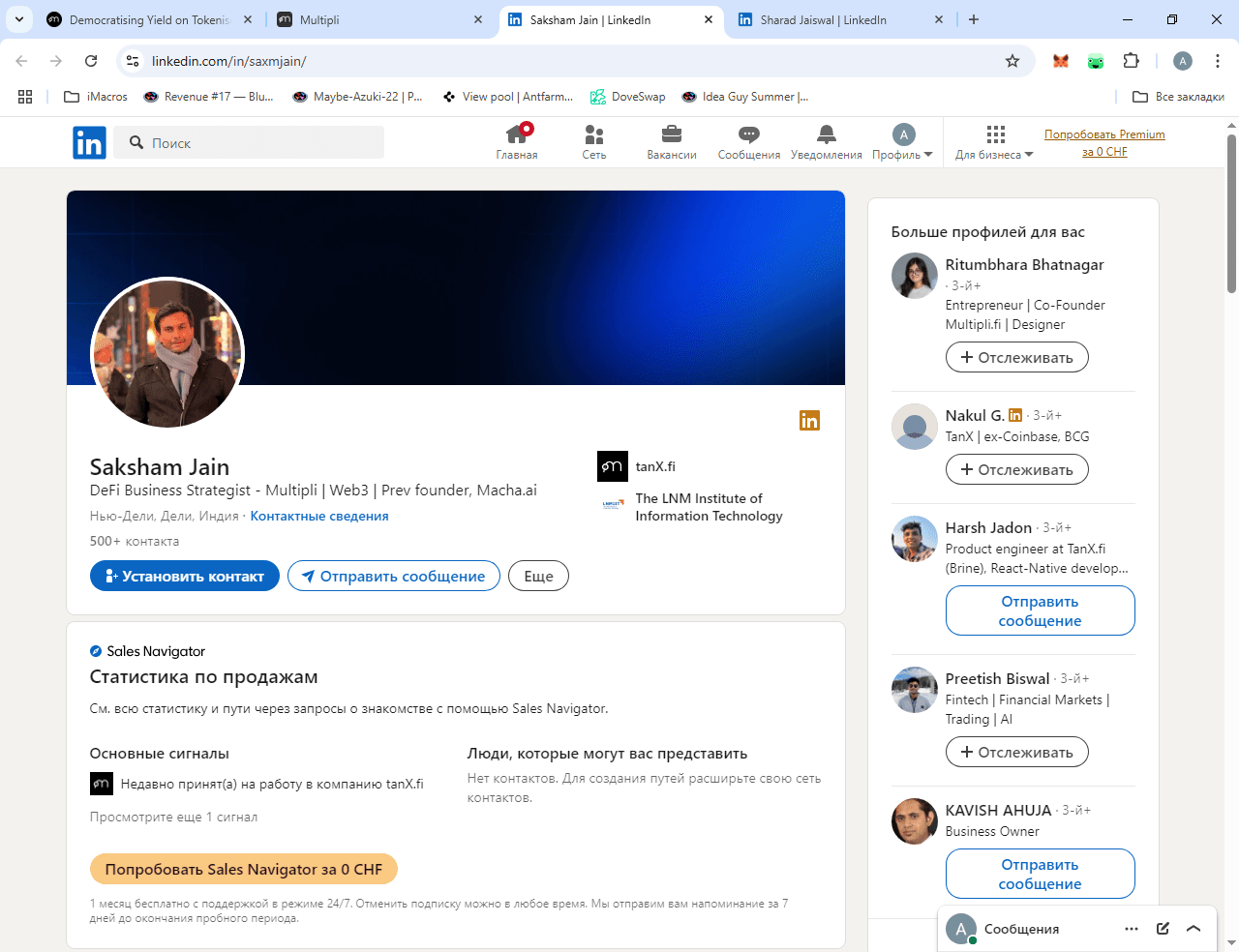
Task: Send message to Harsh Jadon
Action: [x=1041, y=610]
